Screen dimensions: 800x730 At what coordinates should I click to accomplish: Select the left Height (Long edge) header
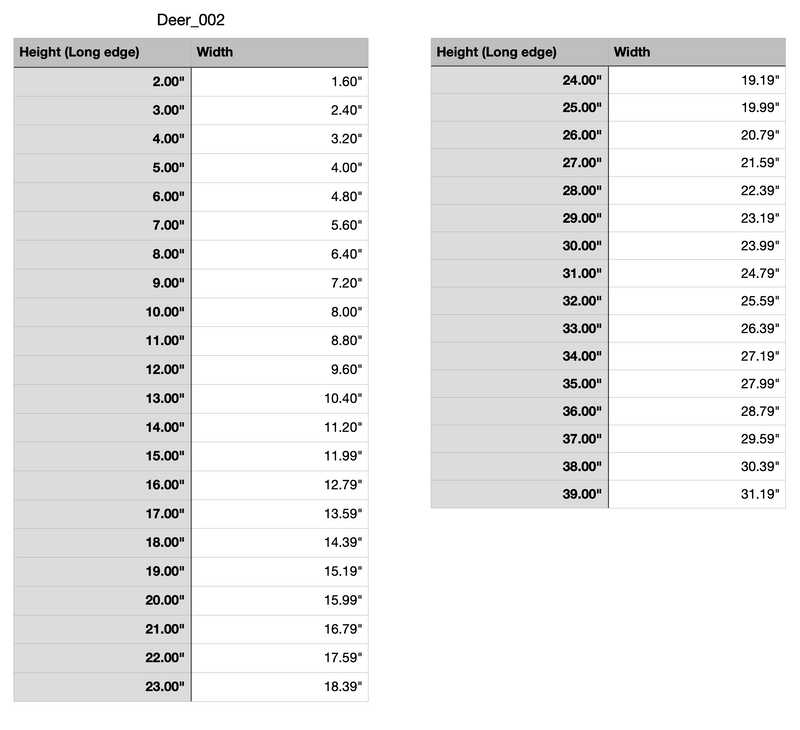[103, 52]
